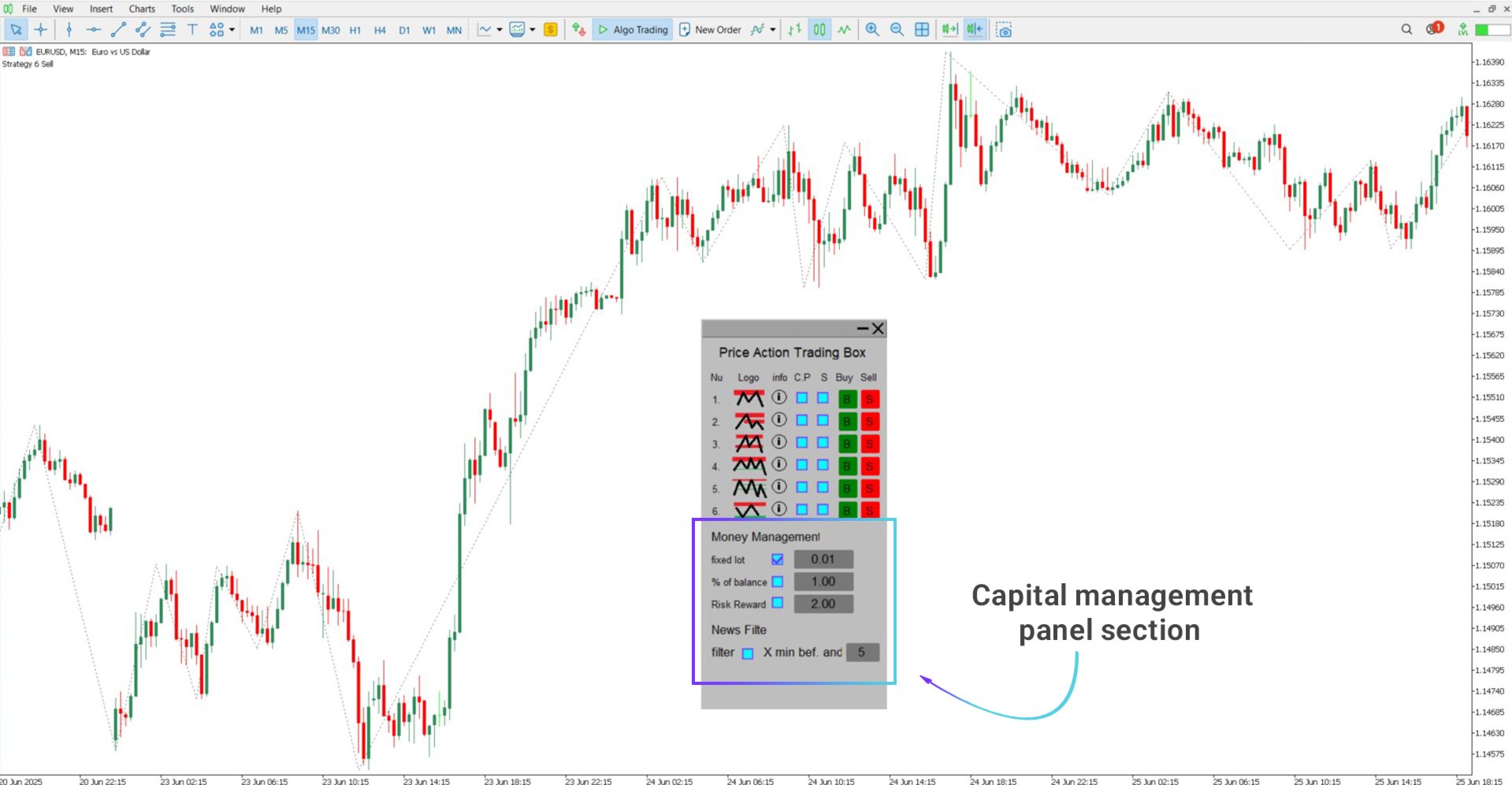Select the trendline drawing tool

(x=118, y=30)
